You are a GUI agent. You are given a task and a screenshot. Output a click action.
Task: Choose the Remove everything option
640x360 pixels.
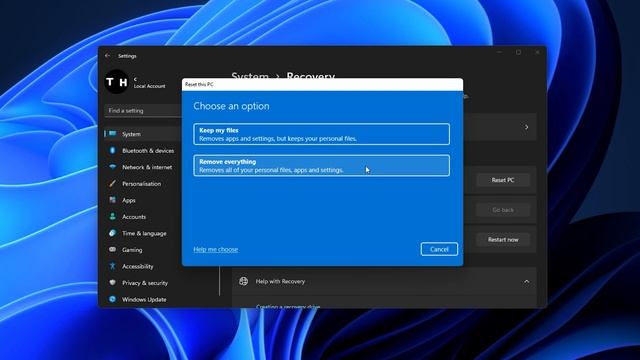(322, 165)
